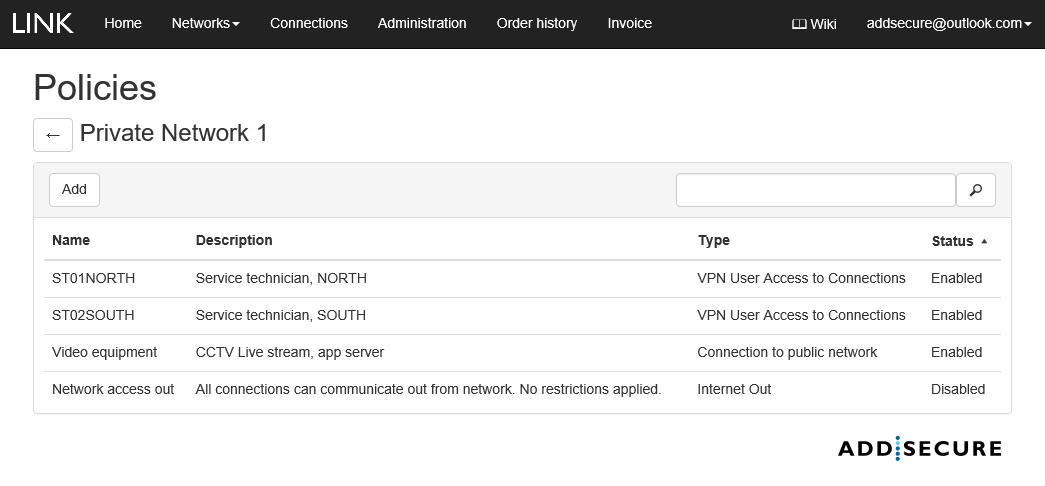1045x486 pixels.
Task: Open the Wiki book icon link
Action: [x=813, y=24]
